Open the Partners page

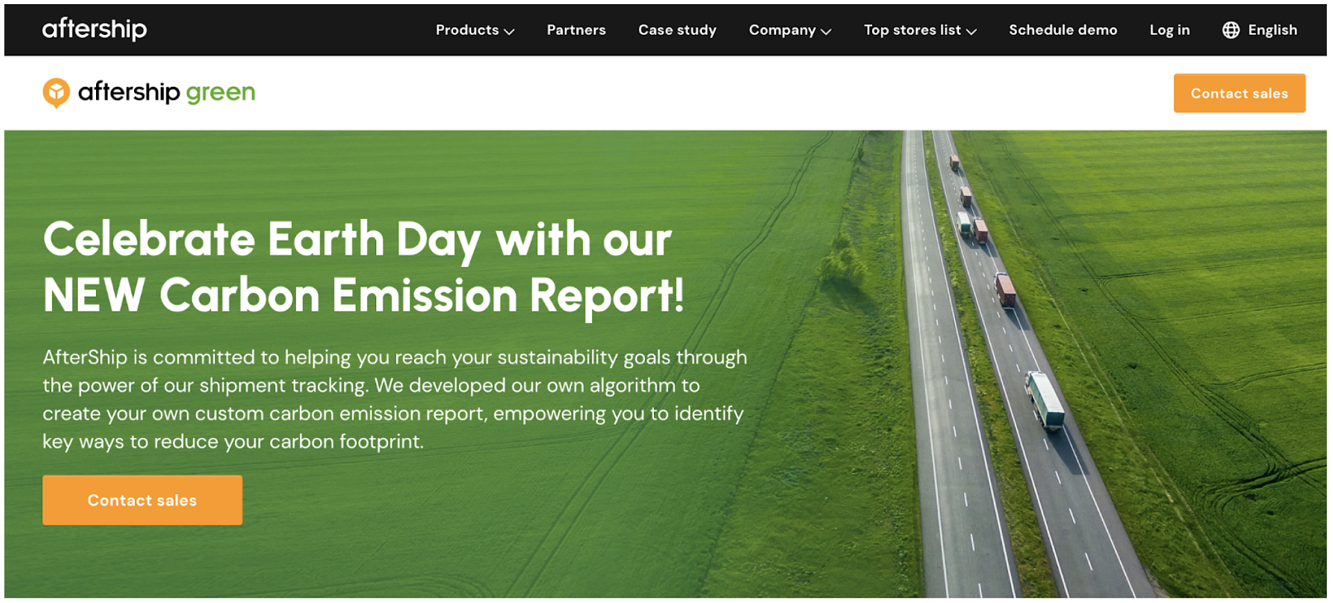576,30
